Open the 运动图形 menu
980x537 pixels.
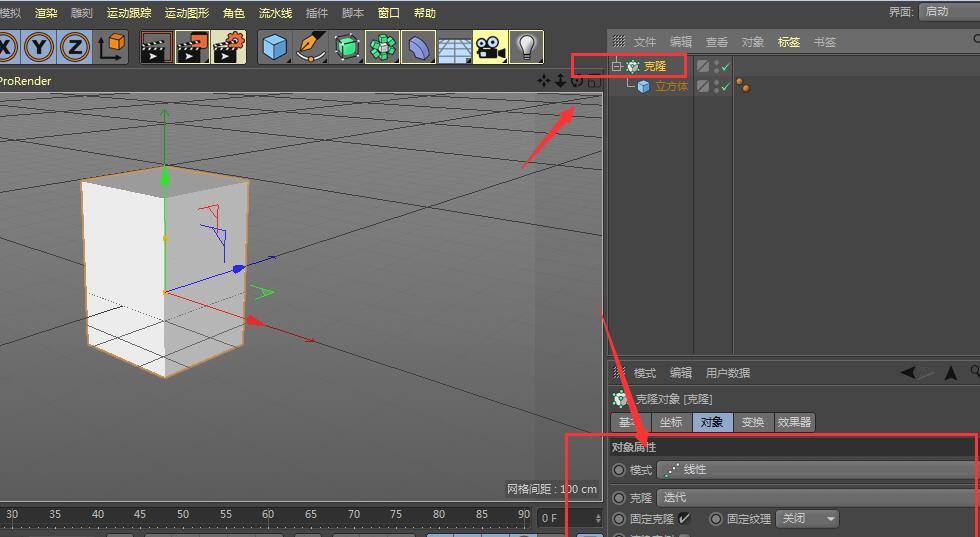coord(187,13)
